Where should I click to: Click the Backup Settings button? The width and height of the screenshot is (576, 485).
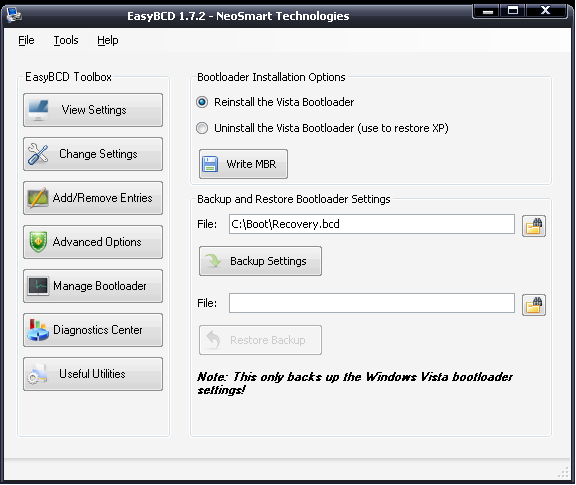[260, 261]
